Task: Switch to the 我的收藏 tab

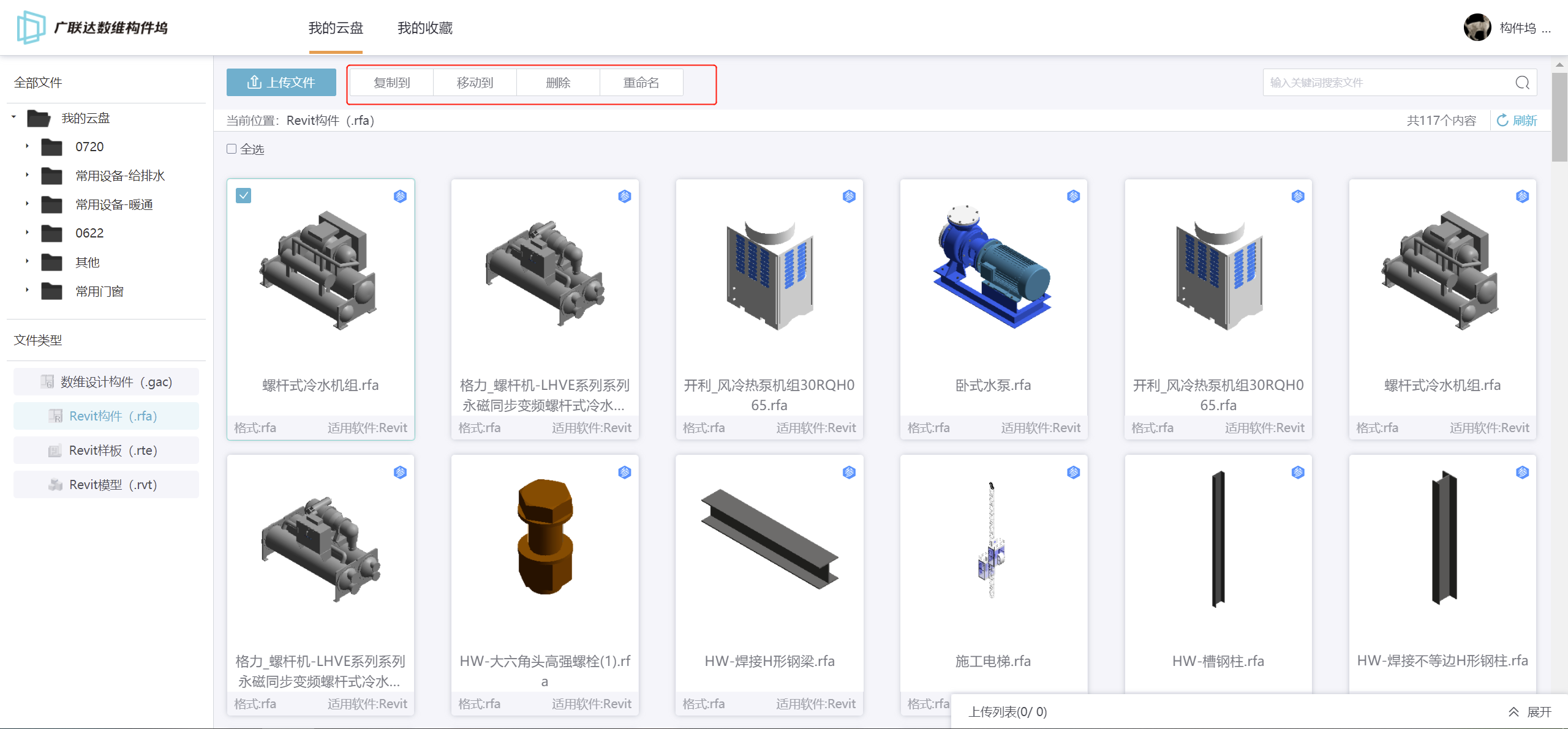Action: click(x=425, y=28)
